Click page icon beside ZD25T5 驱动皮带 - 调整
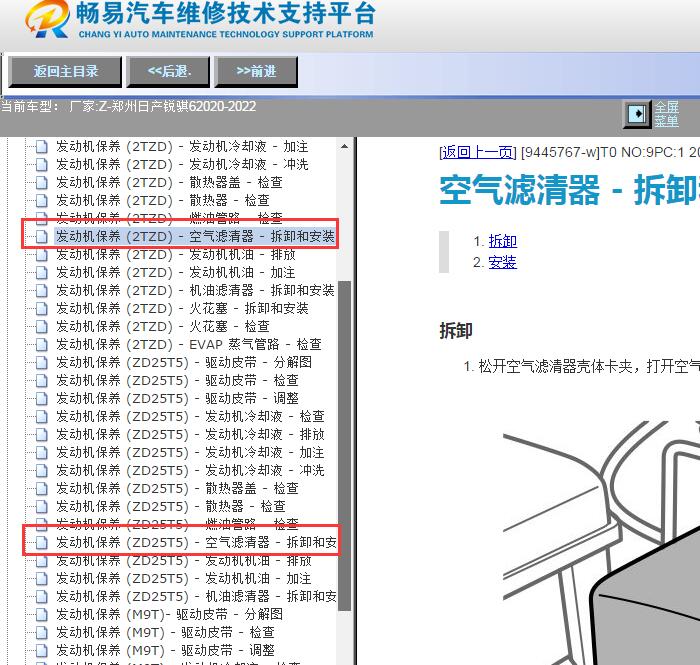700x665 pixels. [42, 398]
